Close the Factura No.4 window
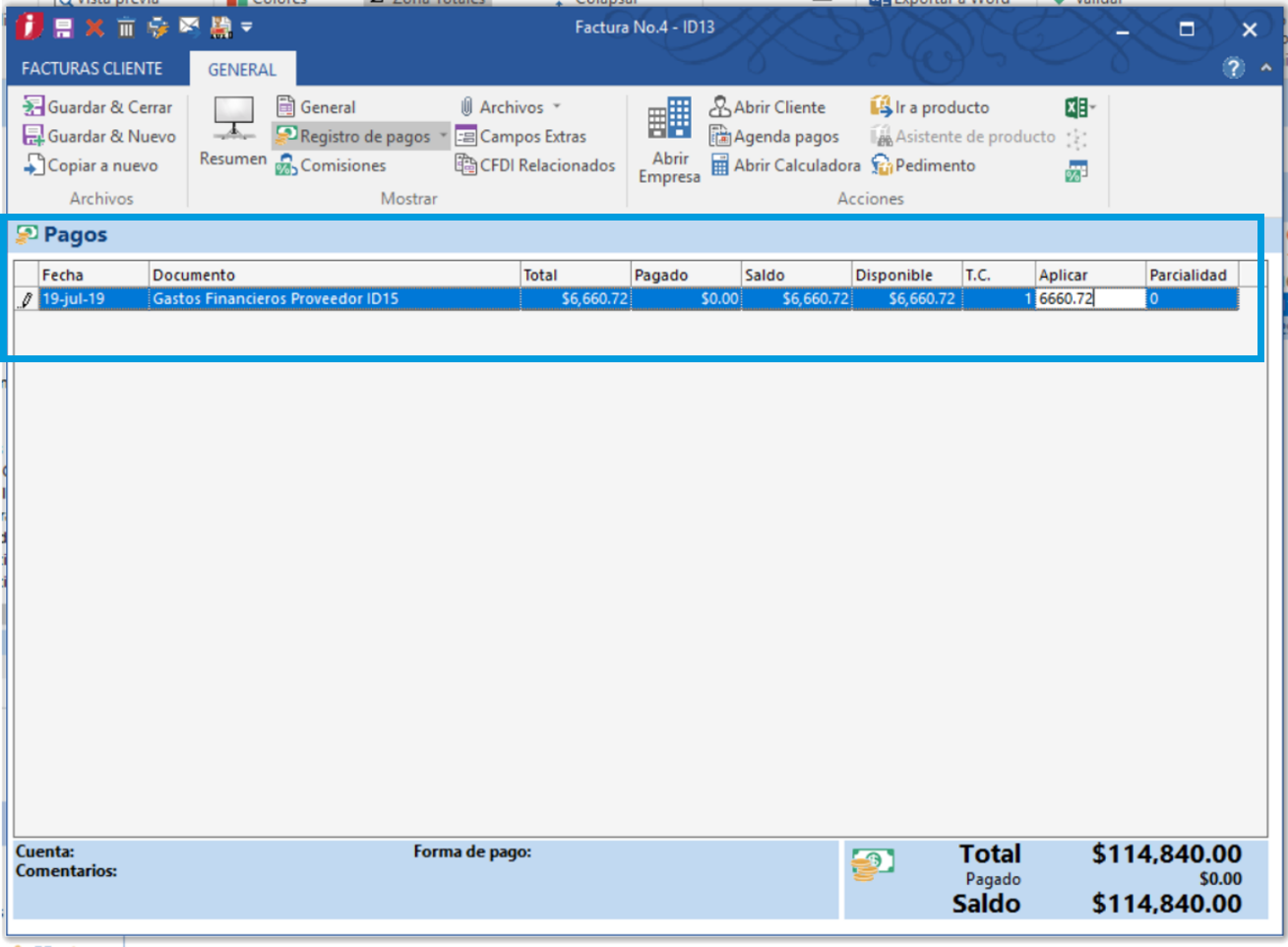Image resolution: width=1288 pixels, height=947 pixels. (x=1250, y=30)
